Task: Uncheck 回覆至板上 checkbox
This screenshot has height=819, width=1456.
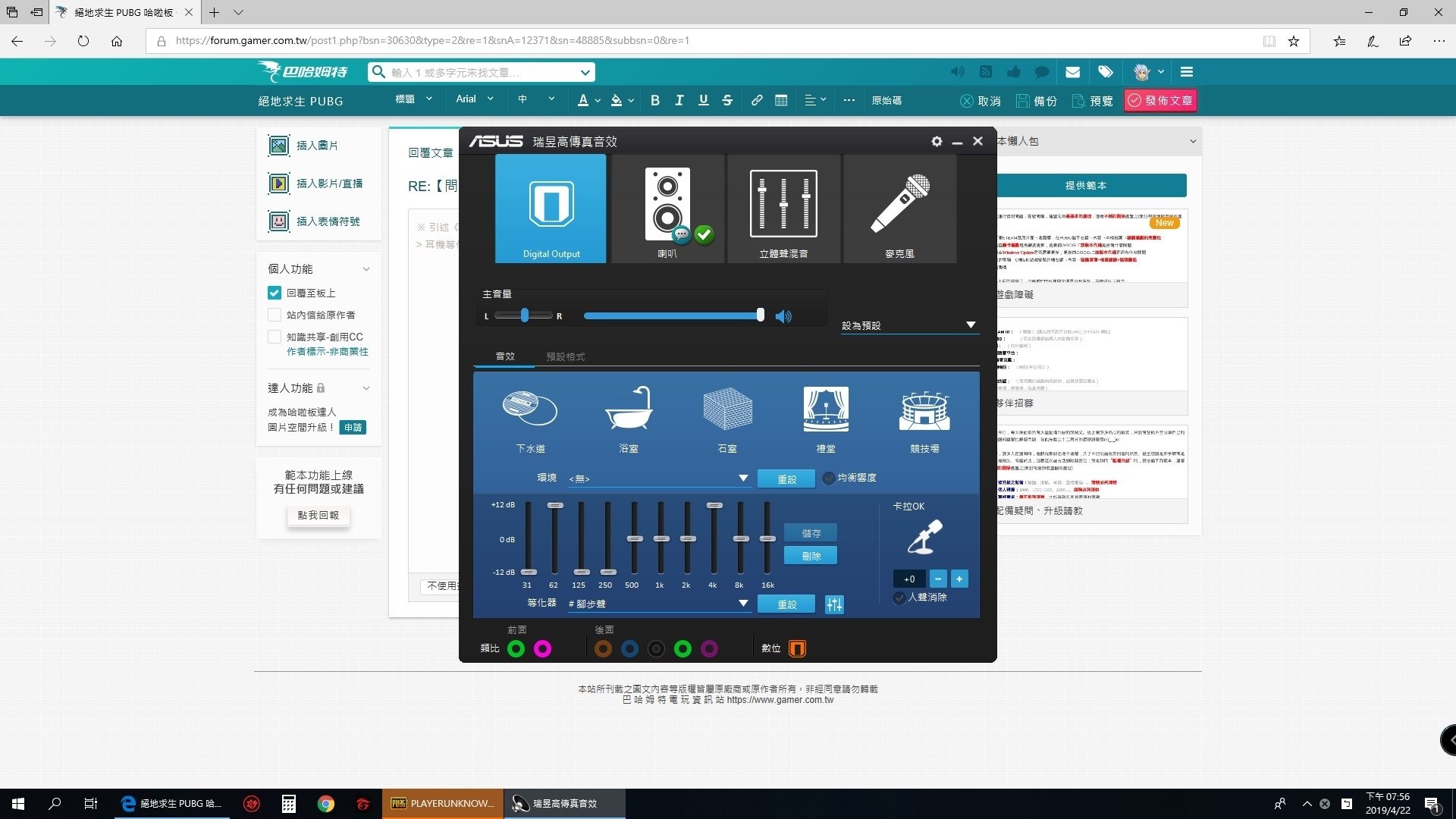Action: (275, 293)
